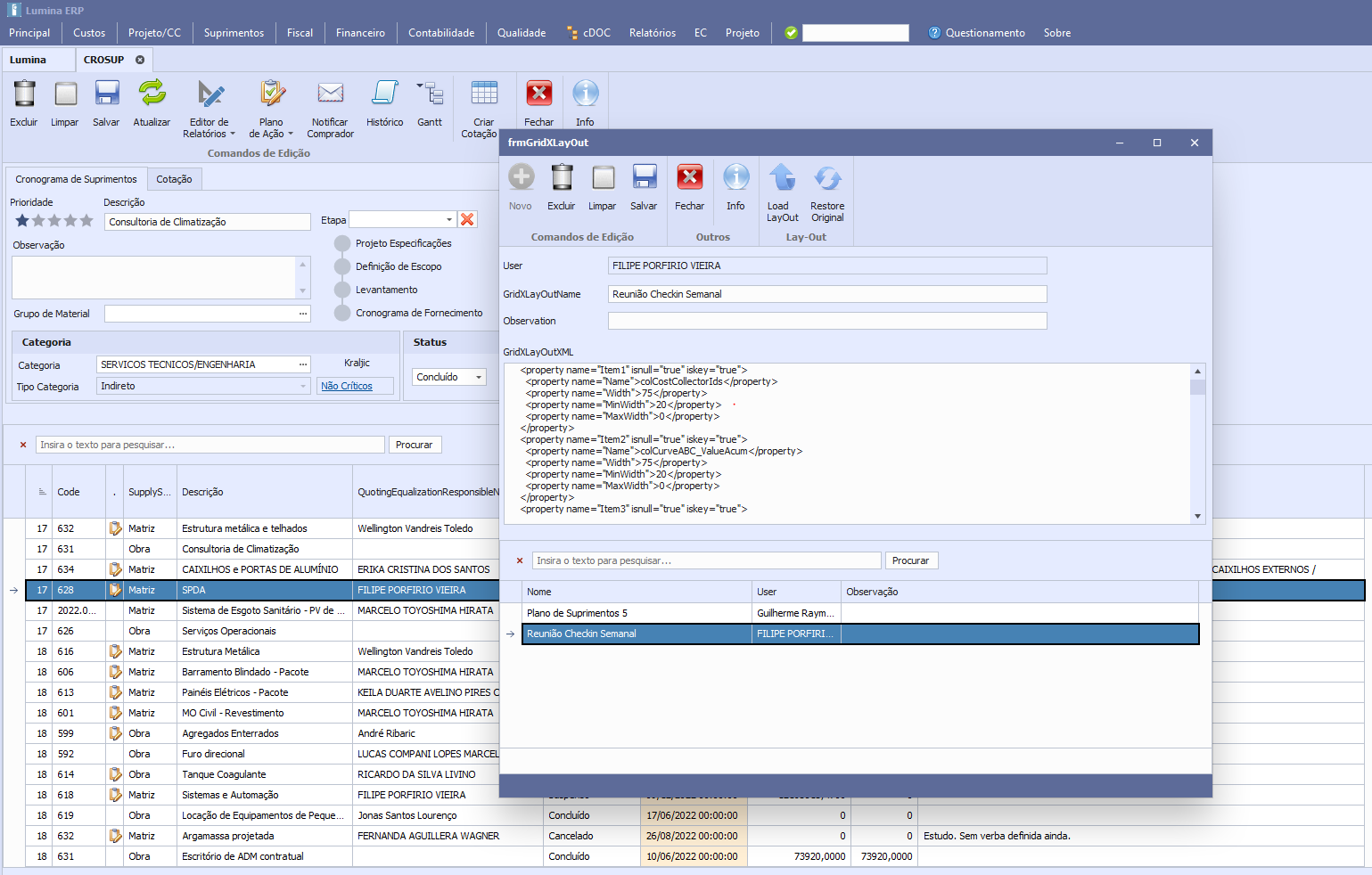
Task: Expand the Etapa dropdown
Action: click(x=448, y=220)
